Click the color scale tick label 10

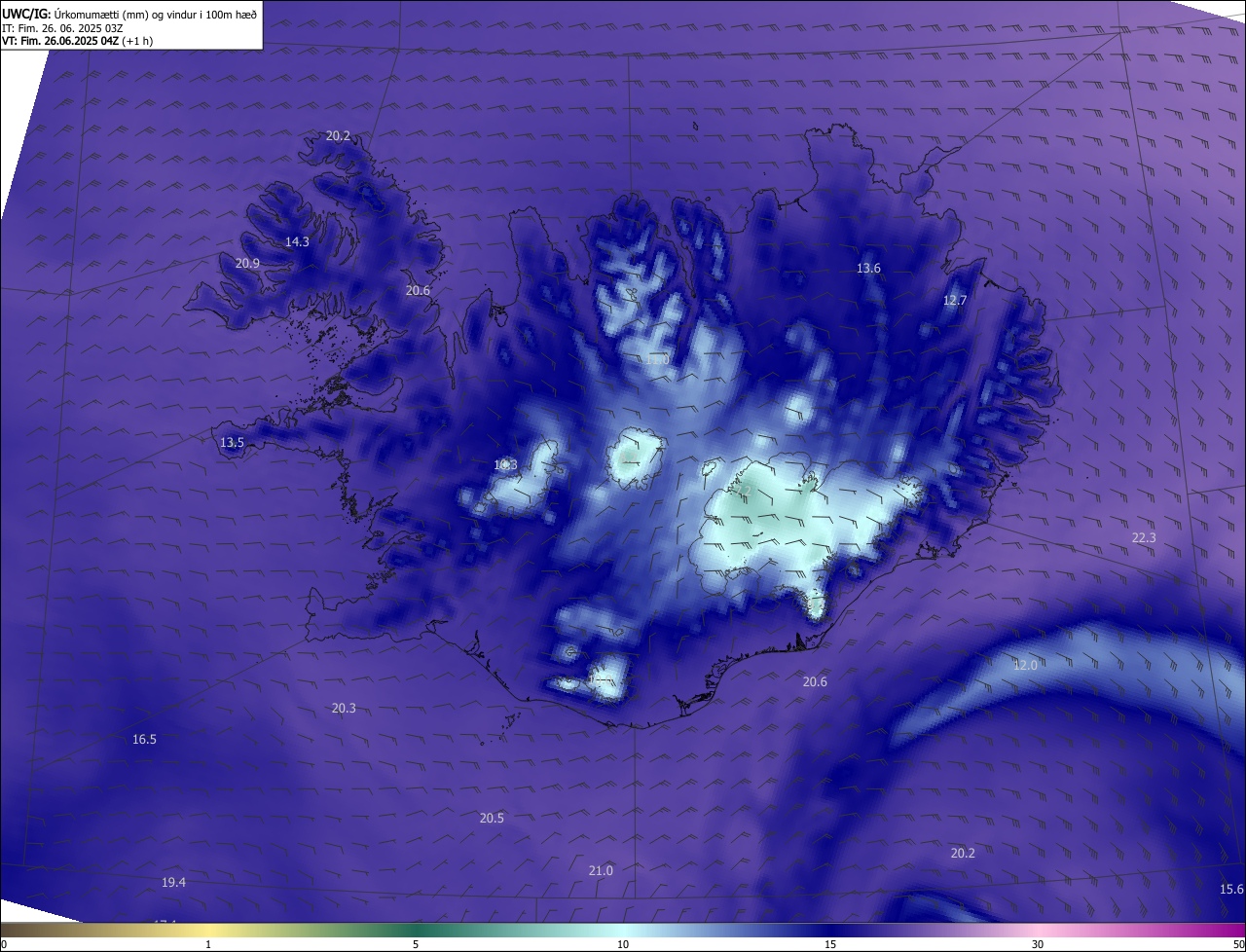[623, 944]
